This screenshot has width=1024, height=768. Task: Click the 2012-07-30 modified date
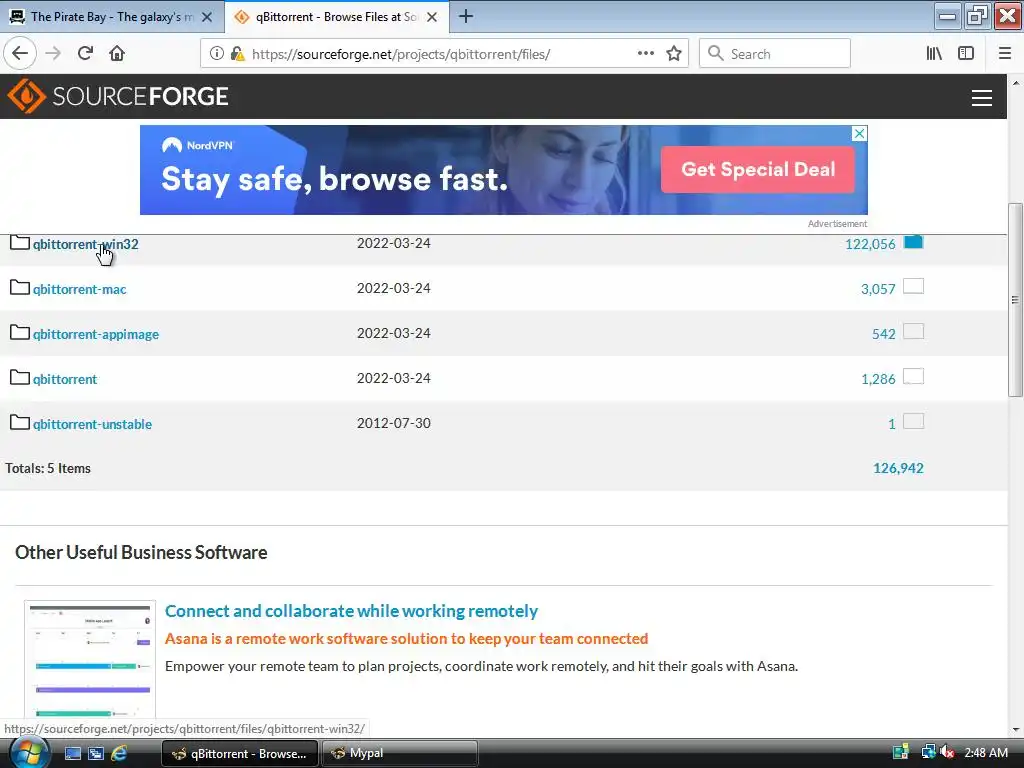(393, 423)
